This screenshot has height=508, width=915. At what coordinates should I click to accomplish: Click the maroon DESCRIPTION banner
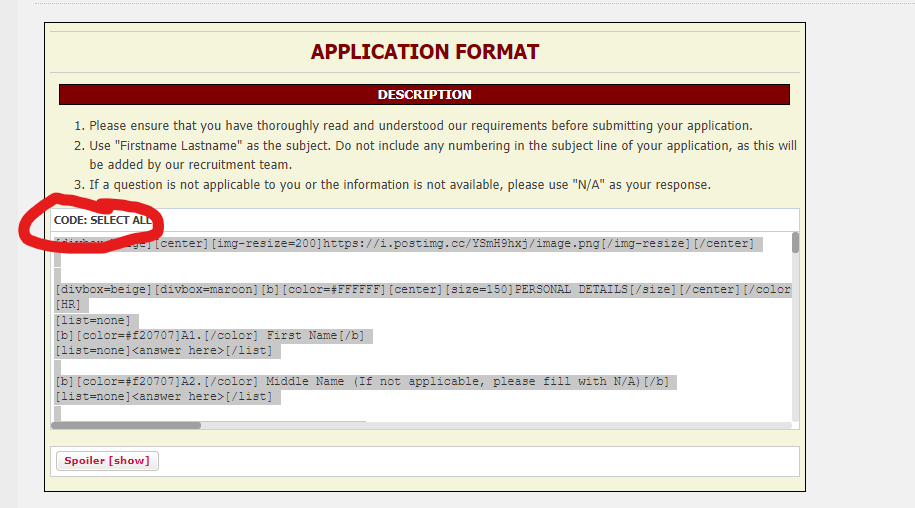point(424,95)
